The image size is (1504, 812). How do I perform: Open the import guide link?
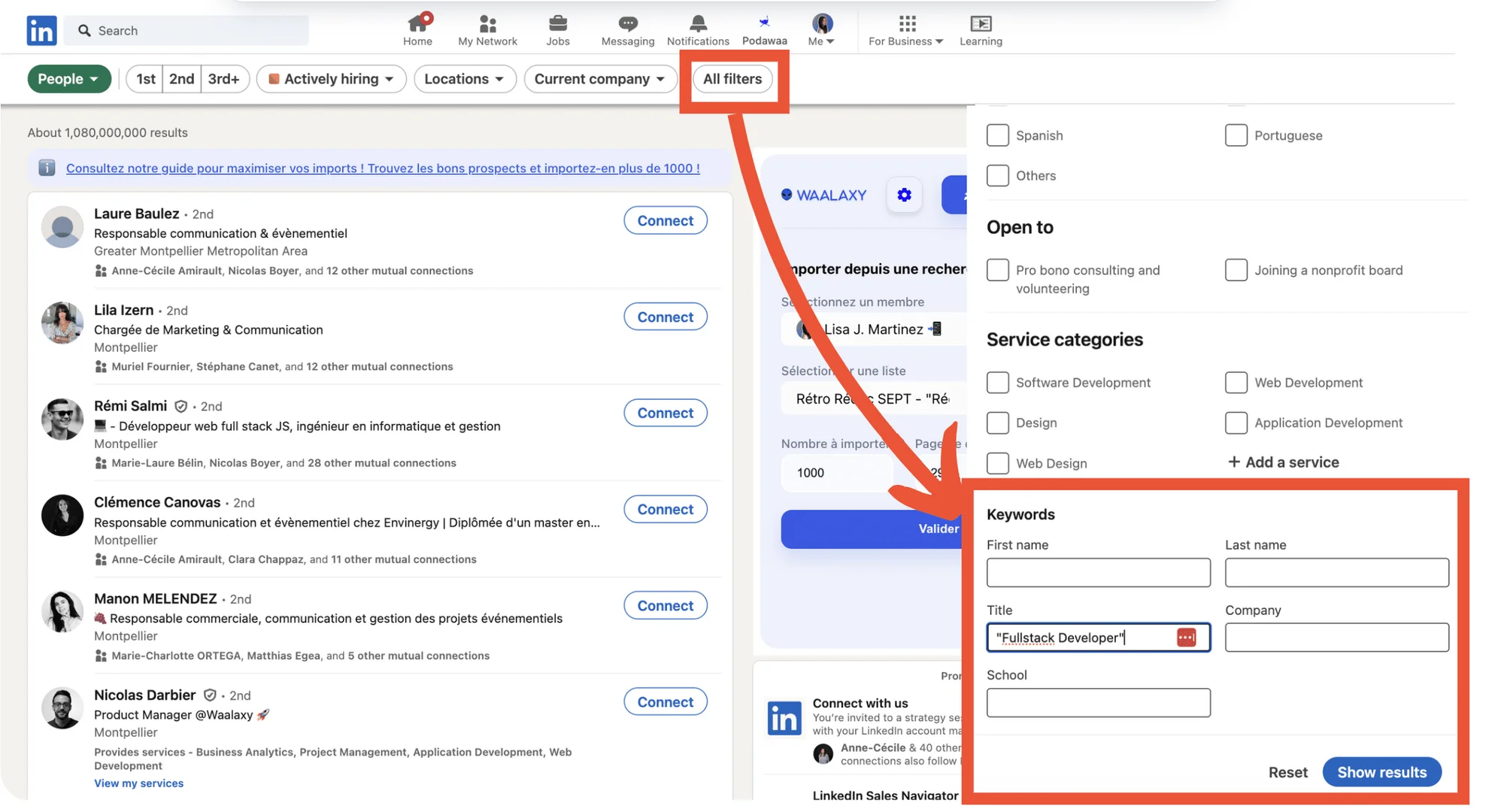(383, 168)
